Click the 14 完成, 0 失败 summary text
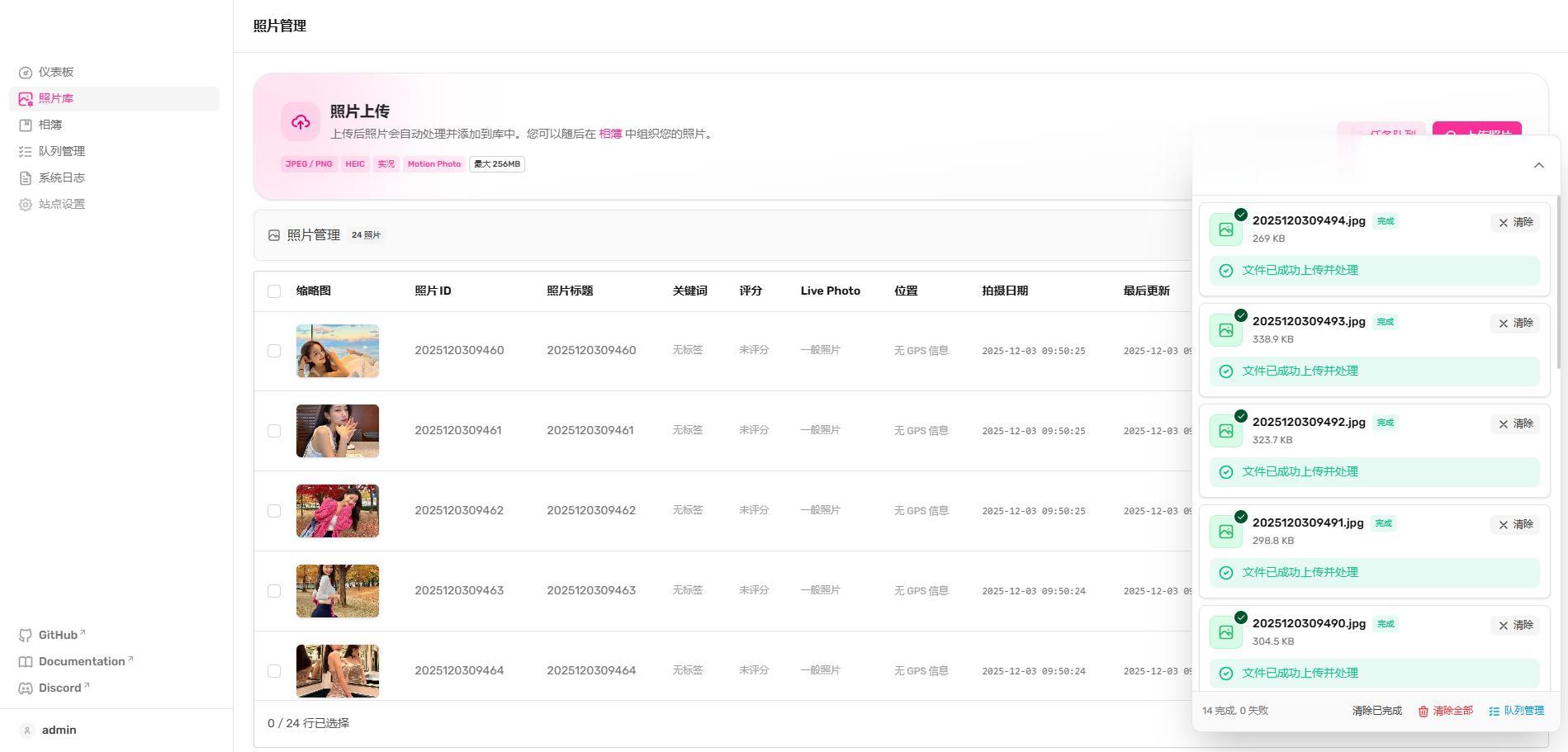 tap(1235, 711)
